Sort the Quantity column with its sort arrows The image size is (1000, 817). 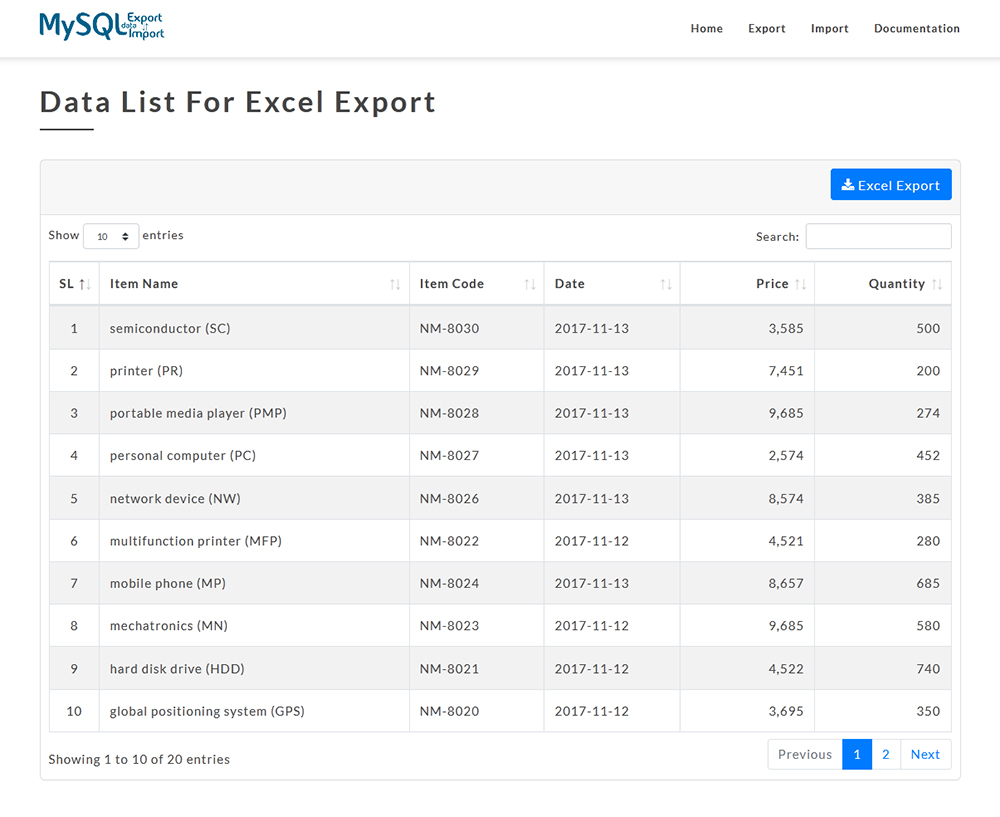939,284
